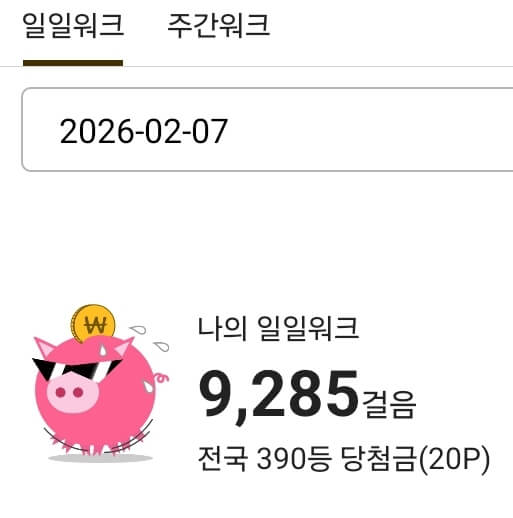Click the pig's curly tail
The height and width of the screenshot is (518, 513).
click(161, 378)
